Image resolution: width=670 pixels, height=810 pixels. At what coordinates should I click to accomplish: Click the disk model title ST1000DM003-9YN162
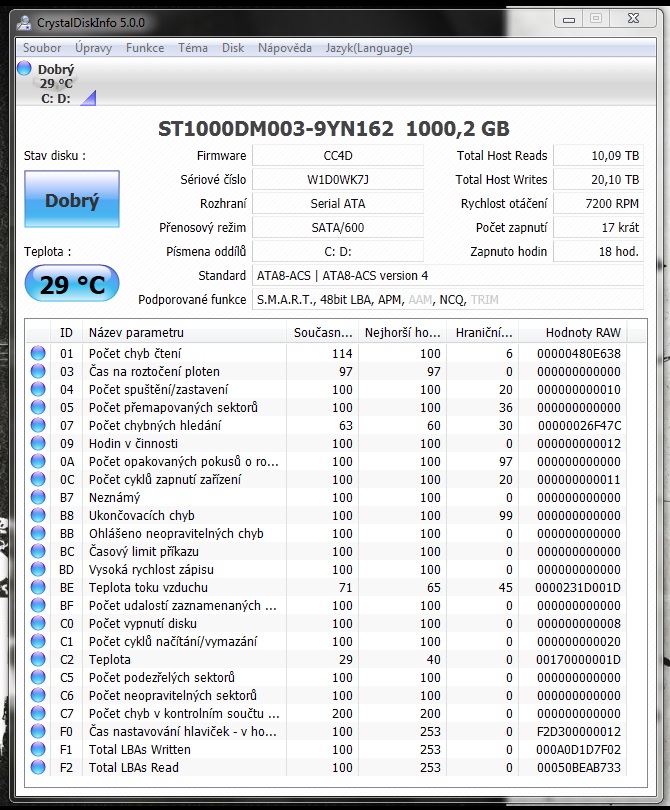tap(276, 129)
